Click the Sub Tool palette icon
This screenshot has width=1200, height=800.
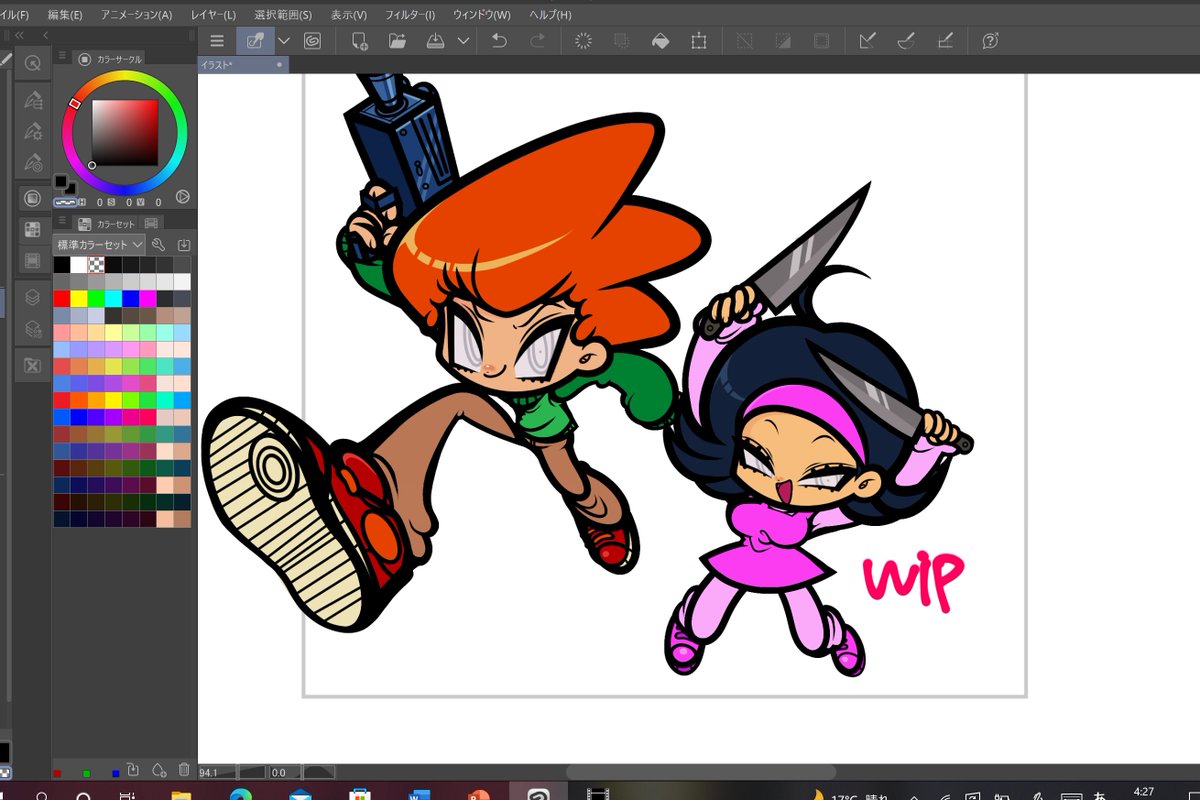[32, 100]
